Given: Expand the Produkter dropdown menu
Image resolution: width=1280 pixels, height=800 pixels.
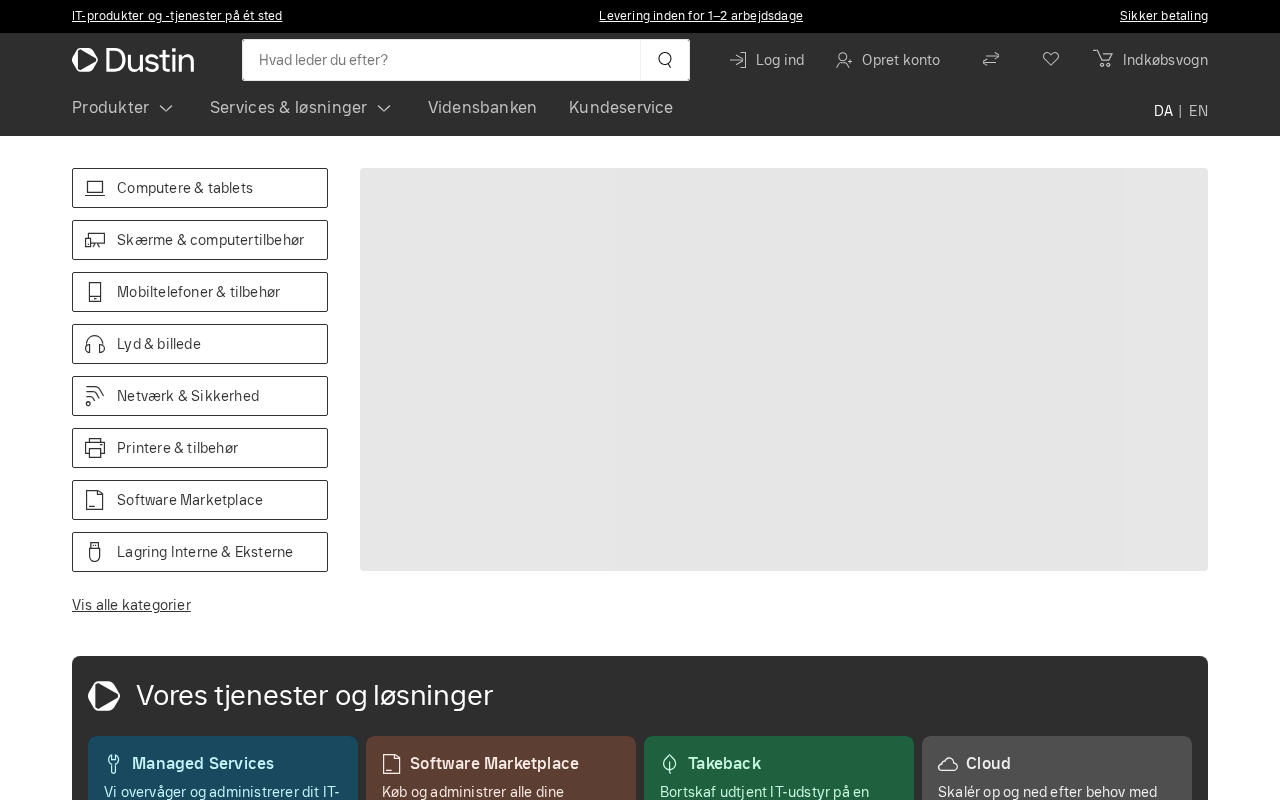Looking at the screenshot, I should pos(123,107).
